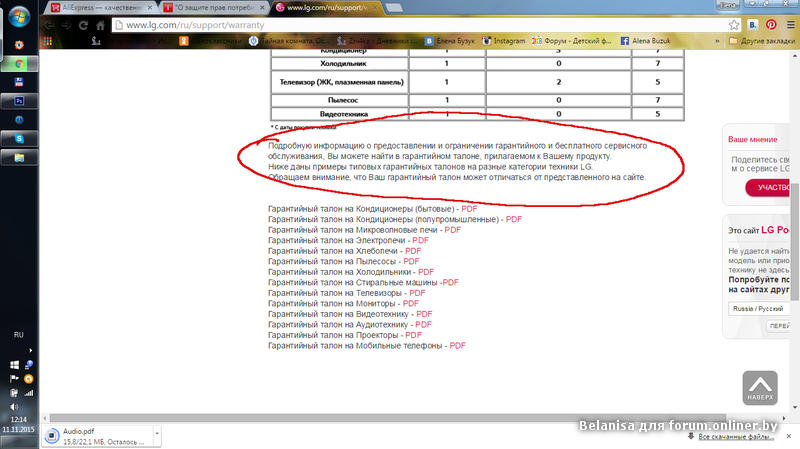
Task: Open PDF for Телевизоры warranty
Action: click(x=417, y=293)
